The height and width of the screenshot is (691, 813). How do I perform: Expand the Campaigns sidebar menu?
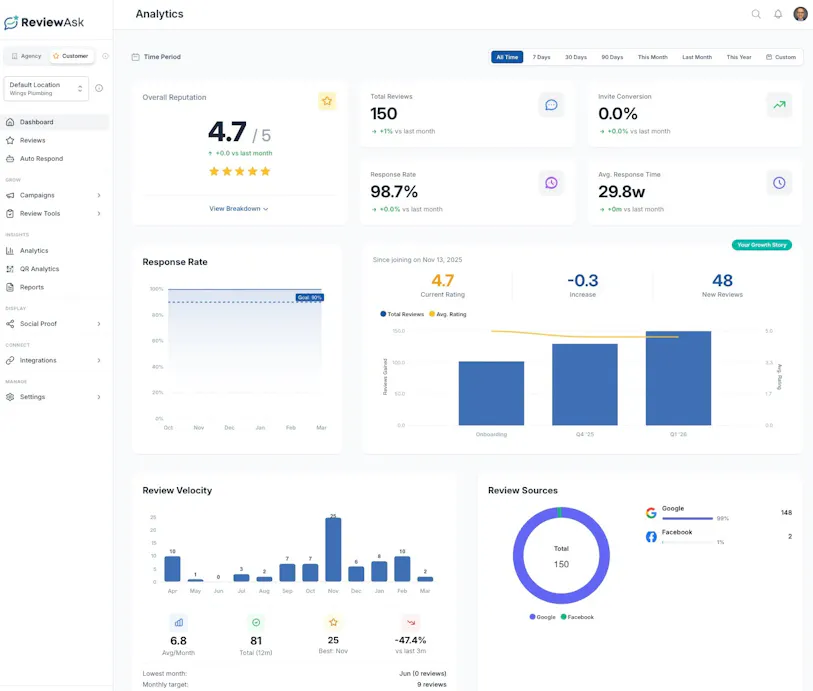click(x=54, y=195)
